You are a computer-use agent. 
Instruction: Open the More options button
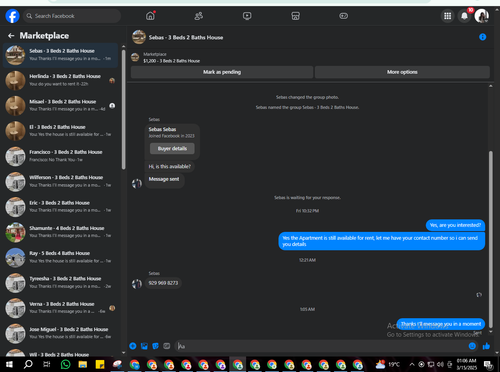(x=402, y=72)
